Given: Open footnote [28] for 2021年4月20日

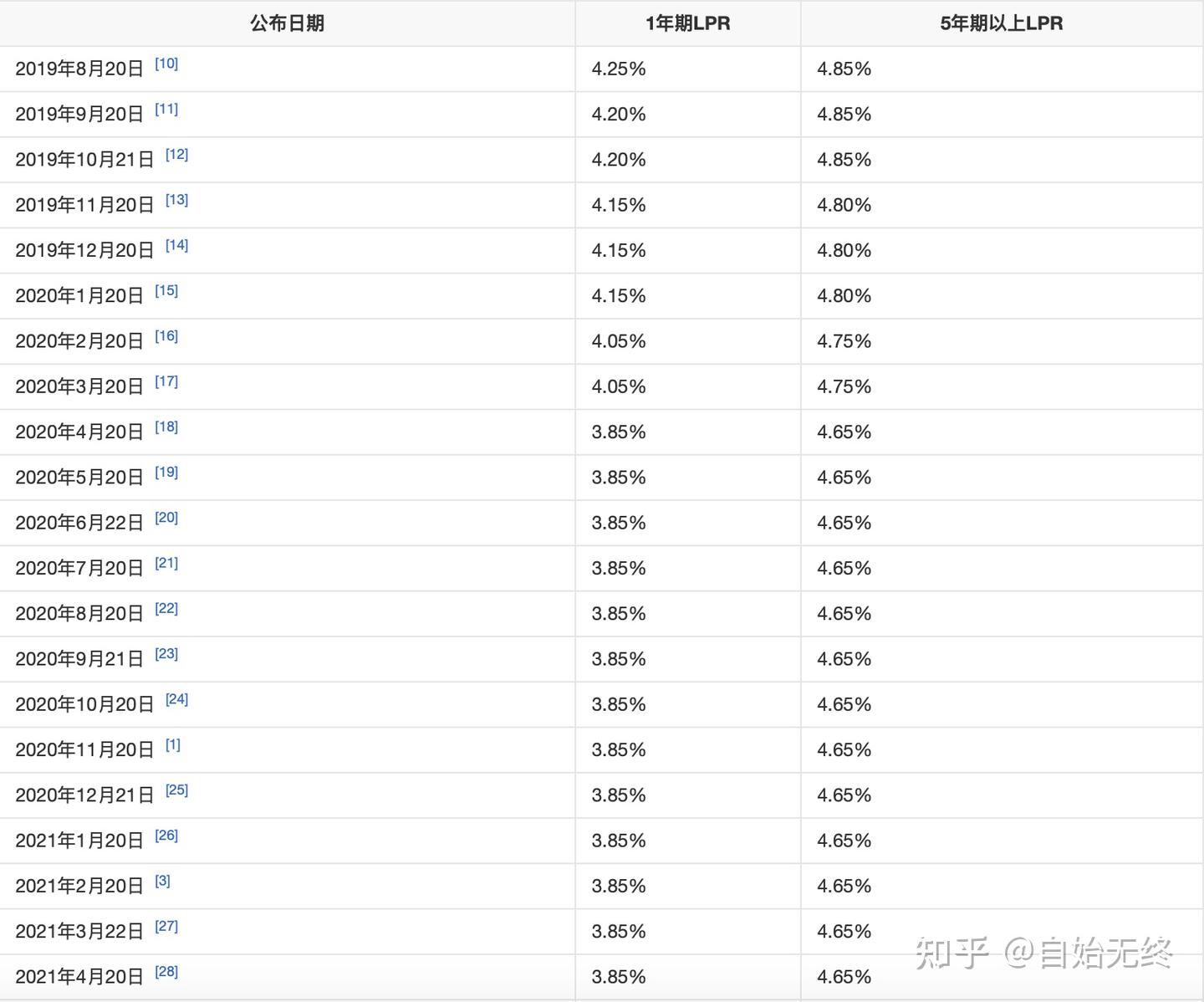Looking at the screenshot, I should pyautogui.click(x=166, y=971).
